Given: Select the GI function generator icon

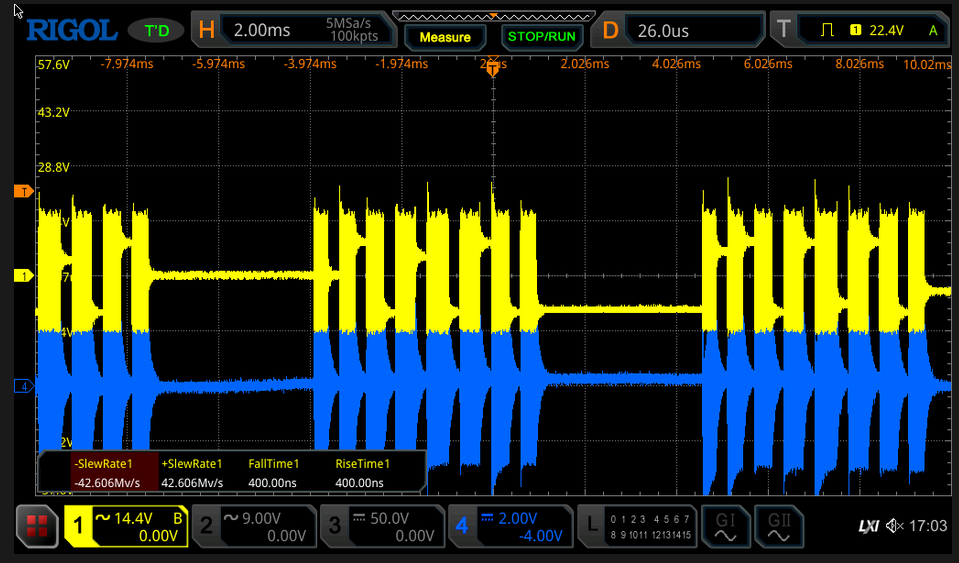Looking at the screenshot, I should coord(725,527).
